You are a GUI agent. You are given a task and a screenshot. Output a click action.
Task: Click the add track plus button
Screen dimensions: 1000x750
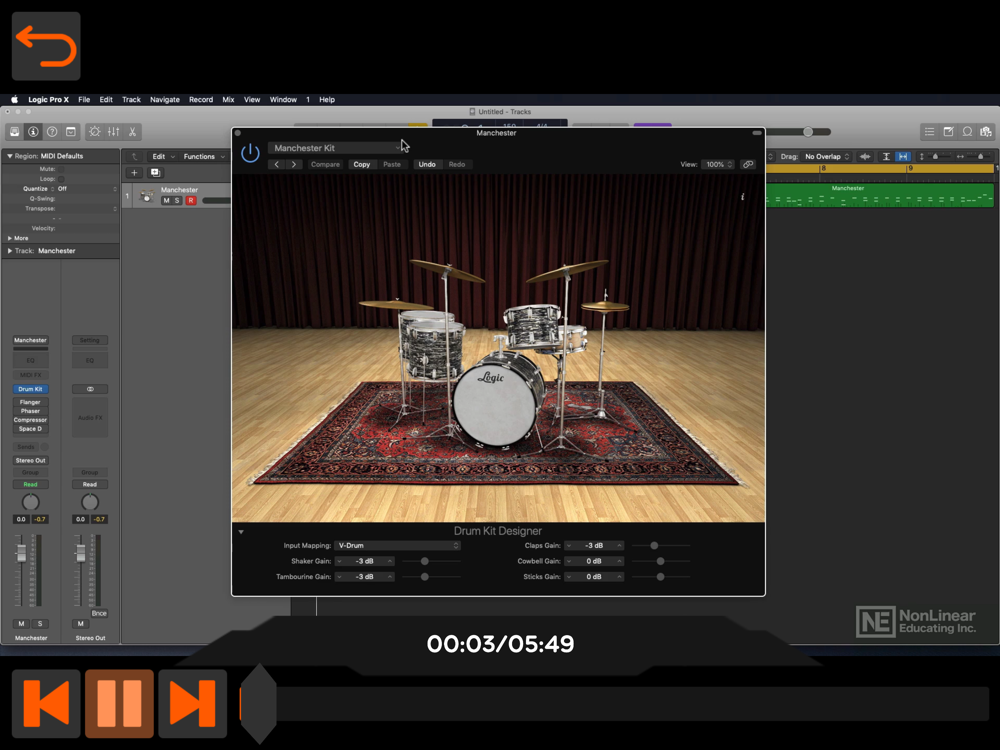(134, 173)
